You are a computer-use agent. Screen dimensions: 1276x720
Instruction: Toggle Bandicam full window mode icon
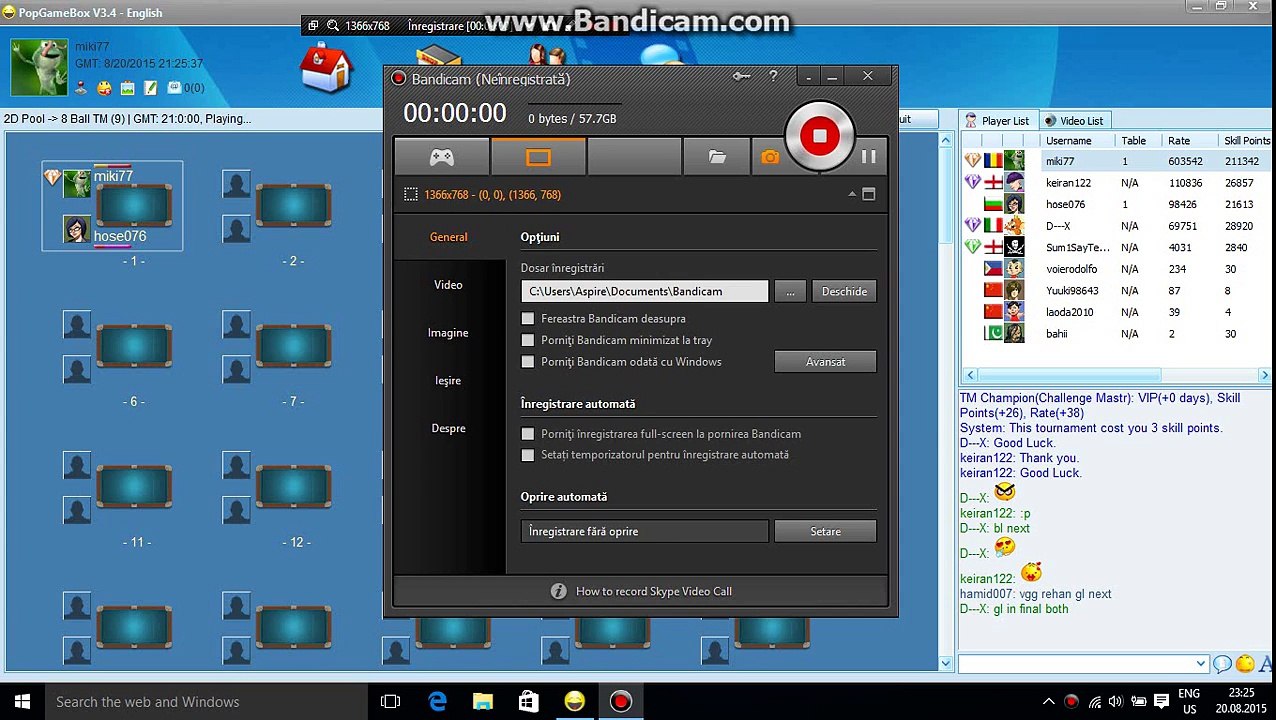pos(869,195)
